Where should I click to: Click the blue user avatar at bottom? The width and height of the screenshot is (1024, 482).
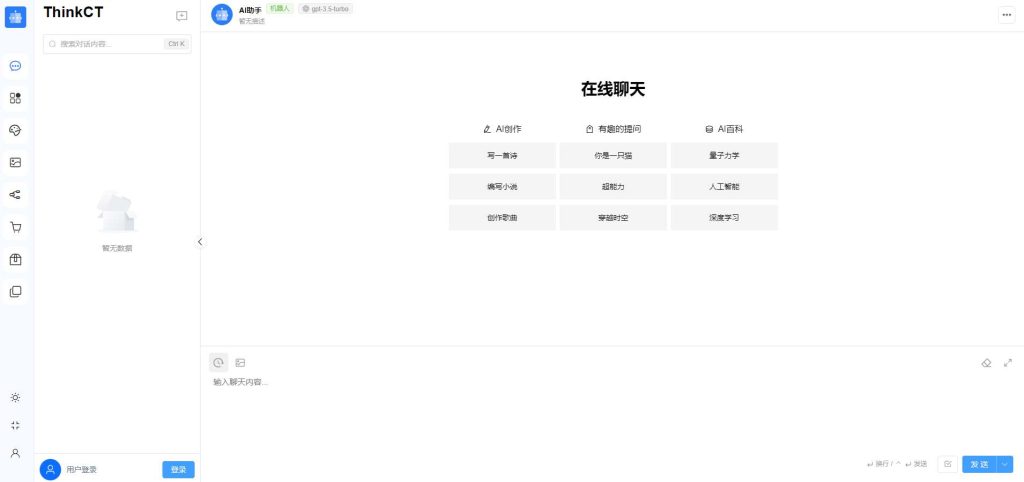[50, 469]
